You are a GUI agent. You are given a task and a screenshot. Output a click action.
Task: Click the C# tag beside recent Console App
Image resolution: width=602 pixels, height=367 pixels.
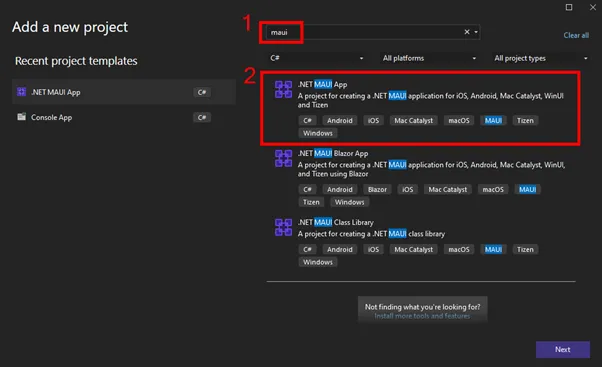(x=202, y=117)
